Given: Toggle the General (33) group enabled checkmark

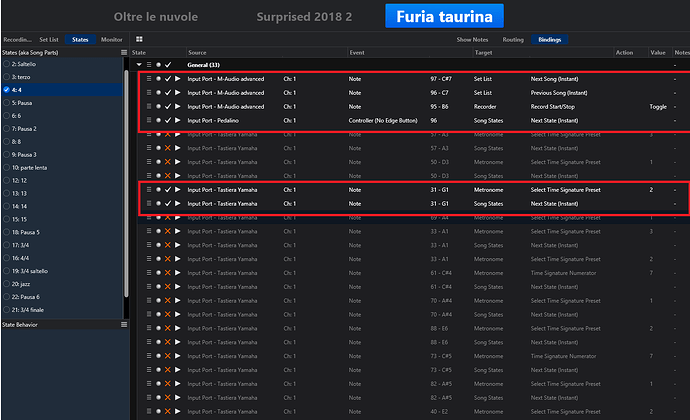Looking at the screenshot, I should [x=168, y=65].
